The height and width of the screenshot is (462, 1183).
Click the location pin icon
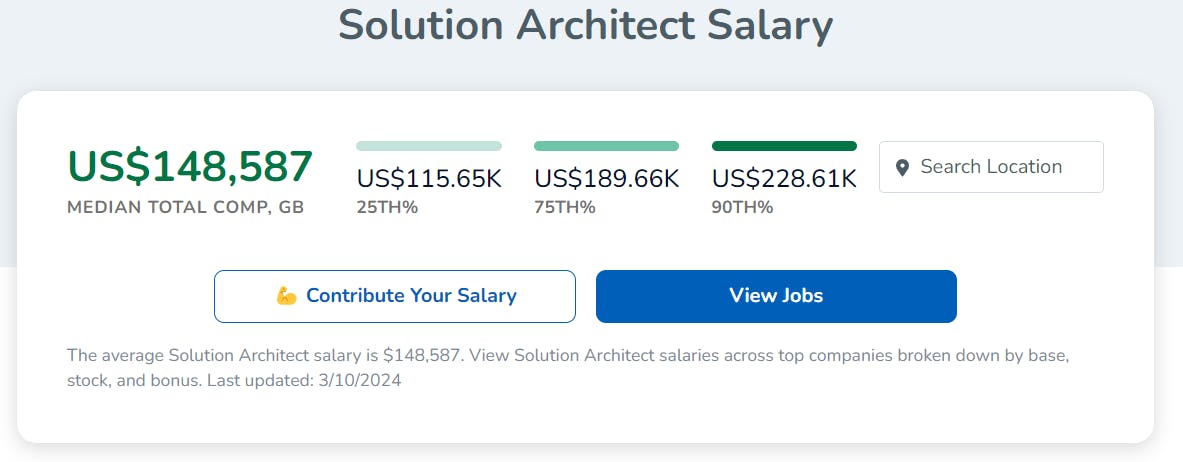coord(902,168)
